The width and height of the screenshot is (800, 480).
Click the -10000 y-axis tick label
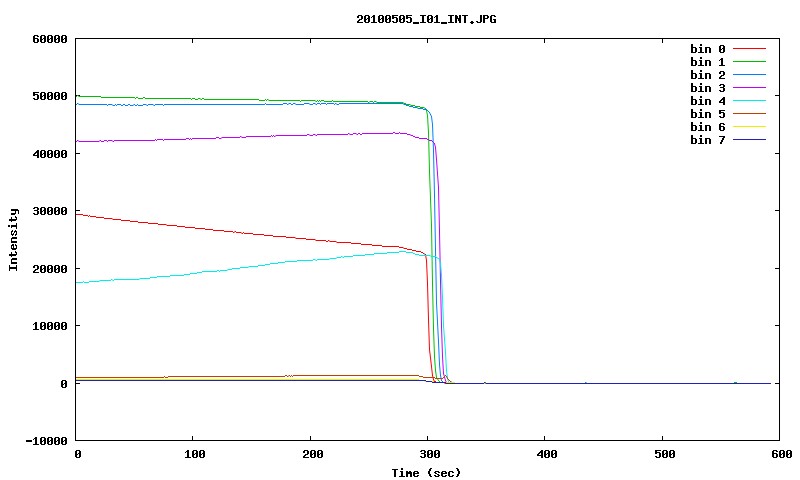[46, 441]
